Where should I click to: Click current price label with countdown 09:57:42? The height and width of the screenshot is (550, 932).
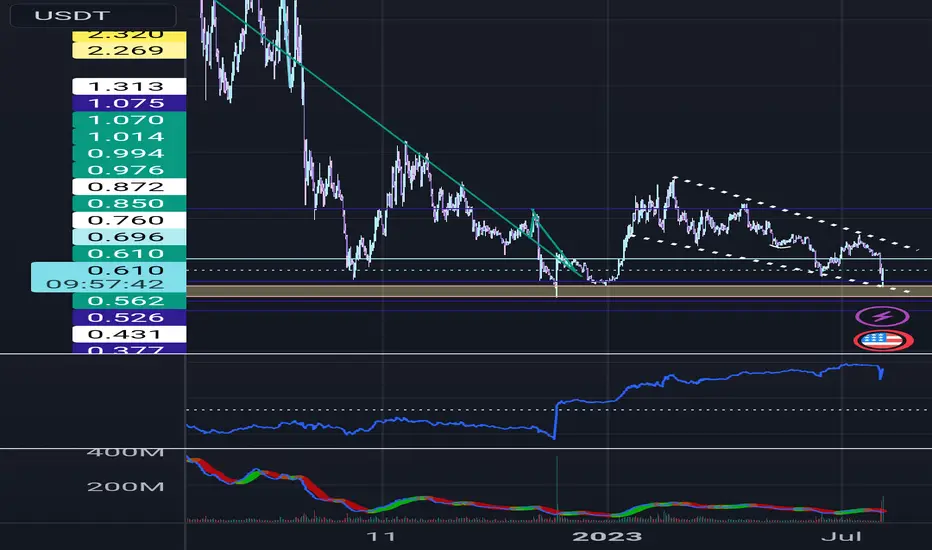[x=108, y=277]
